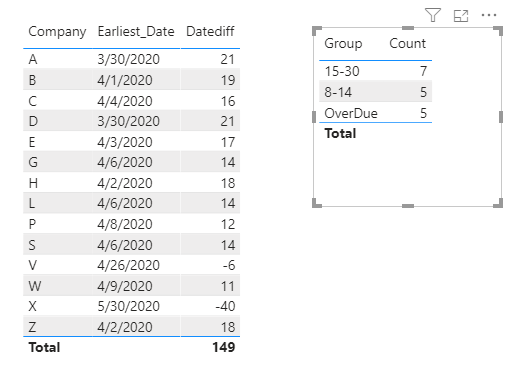Click the 4/9/2020 date cell
The image size is (526, 372).
[x=125, y=286]
